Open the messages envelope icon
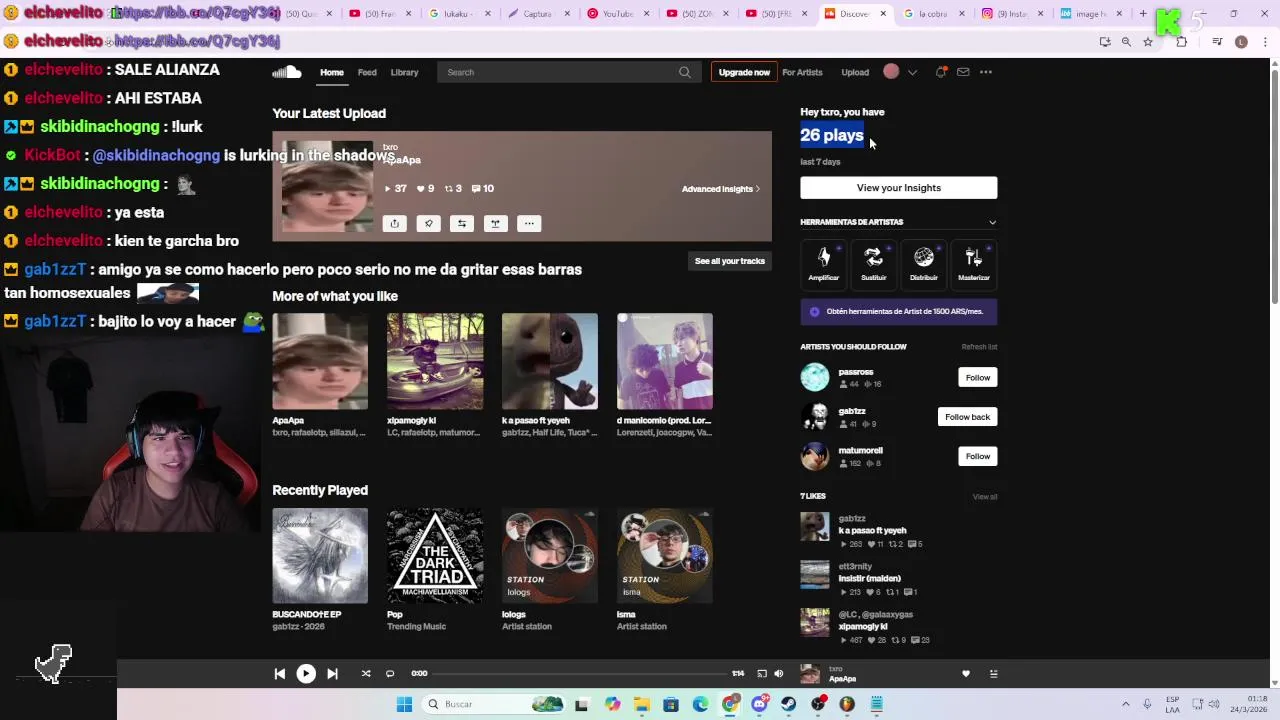Image resolution: width=1280 pixels, height=720 pixels. [x=963, y=72]
